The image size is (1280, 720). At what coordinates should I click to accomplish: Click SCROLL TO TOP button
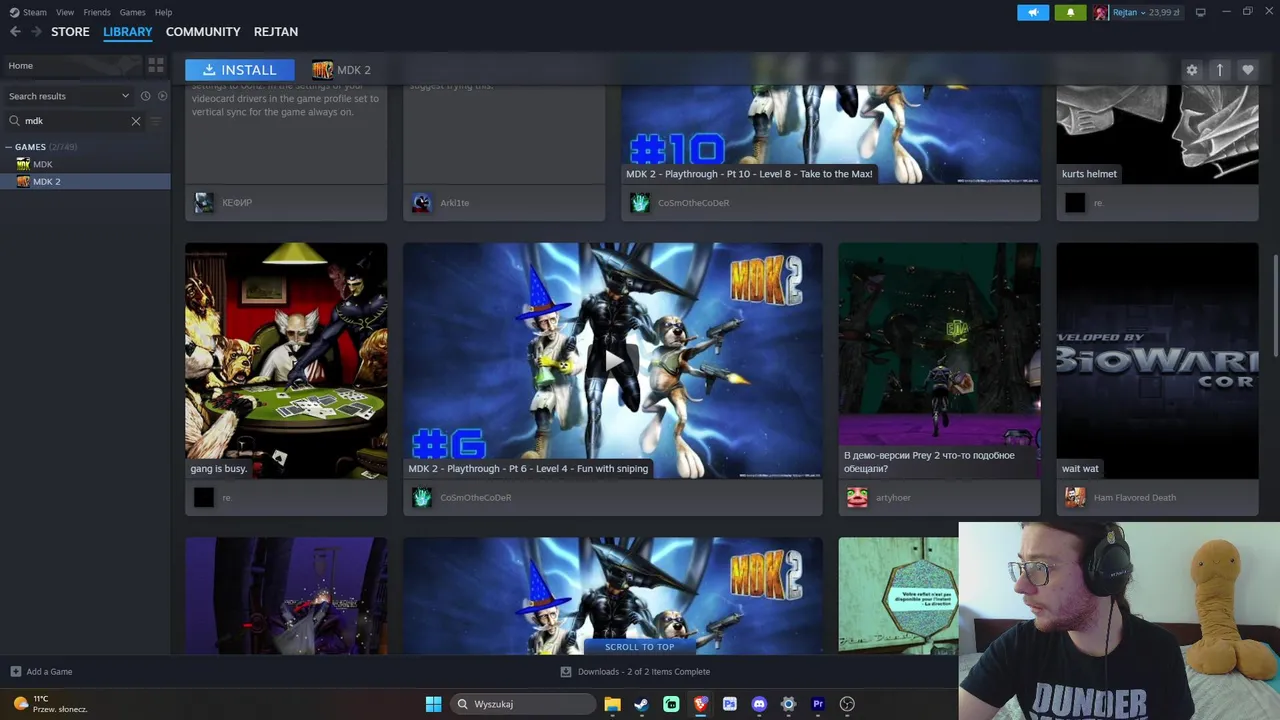pos(640,647)
